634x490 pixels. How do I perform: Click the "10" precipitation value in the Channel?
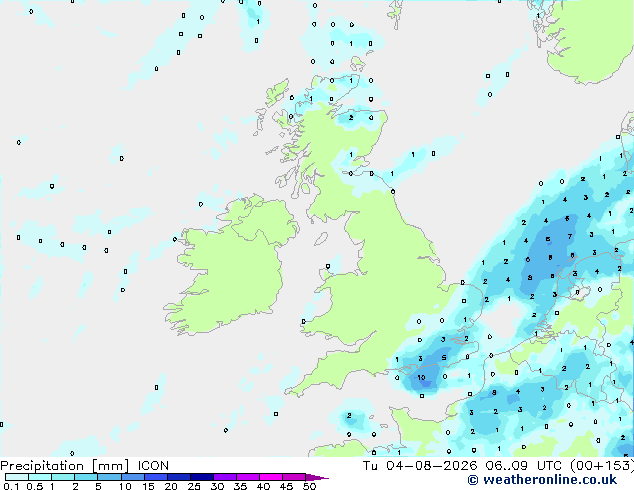point(421,378)
